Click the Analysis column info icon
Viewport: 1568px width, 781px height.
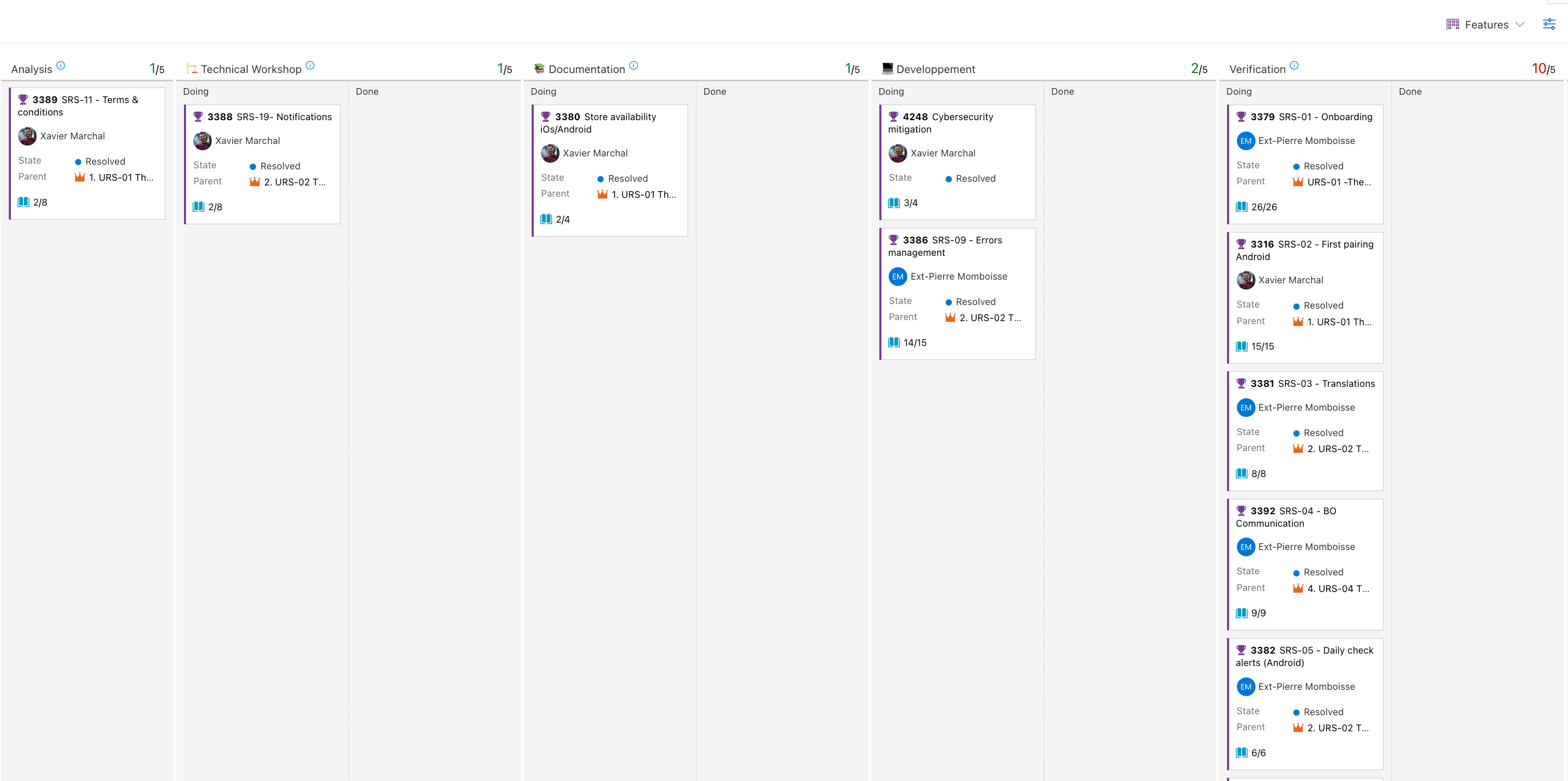tap(61, 66)
